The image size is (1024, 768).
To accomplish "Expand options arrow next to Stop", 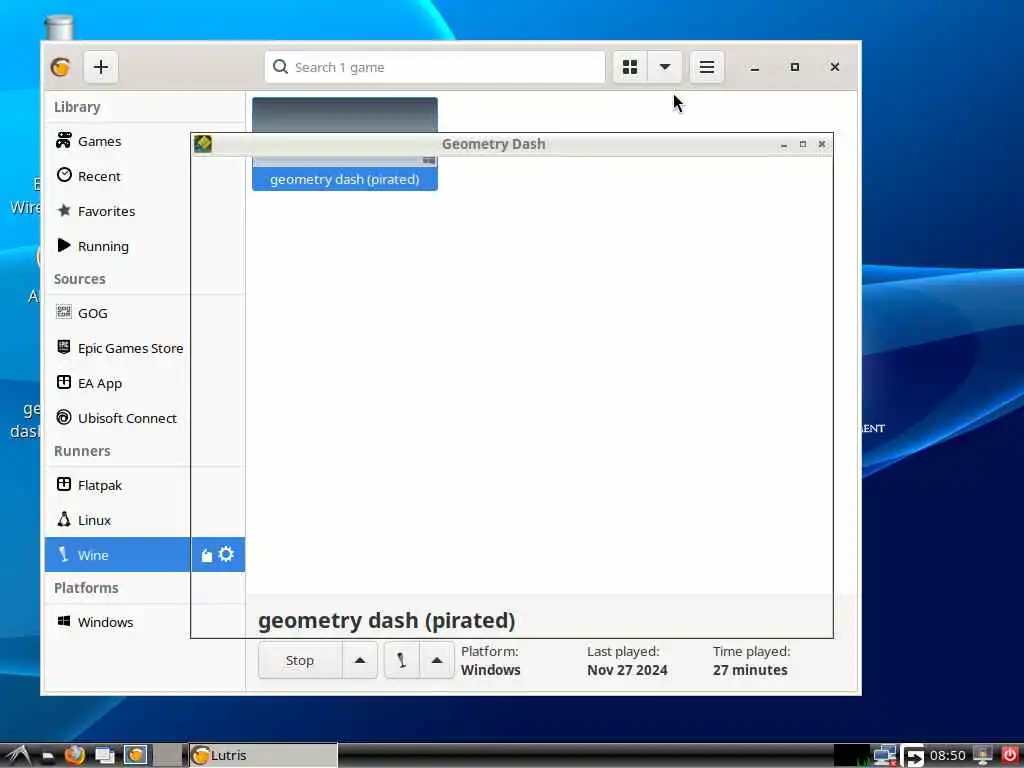I will tap(360, 660).
